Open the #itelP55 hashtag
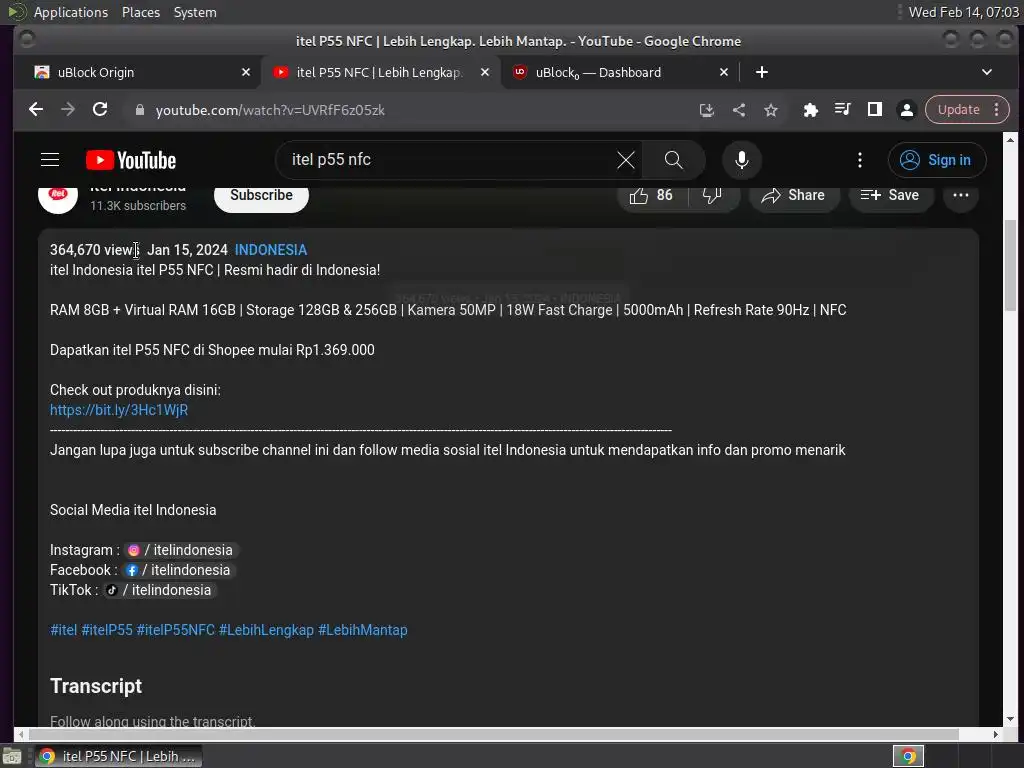 pyautogui.click(x=106, y=630)
